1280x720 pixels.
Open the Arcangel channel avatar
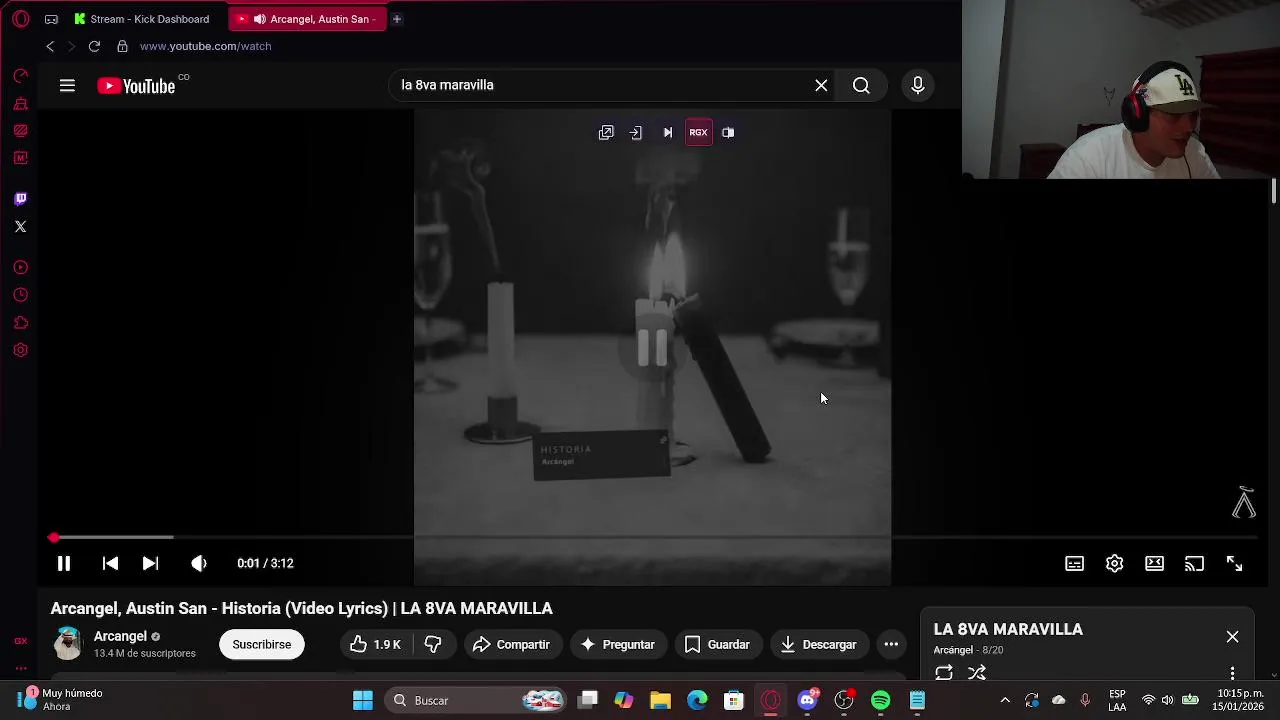coord(68,644)
